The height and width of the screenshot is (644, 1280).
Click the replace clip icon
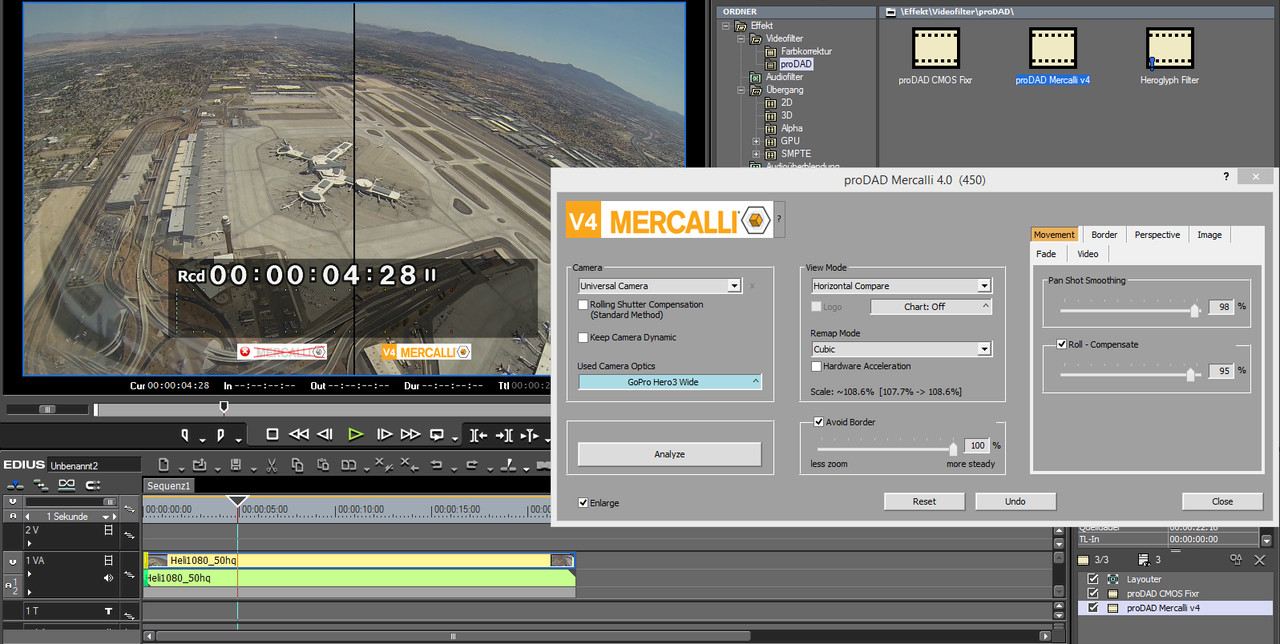pyautogui.click(x=349, y=465)
